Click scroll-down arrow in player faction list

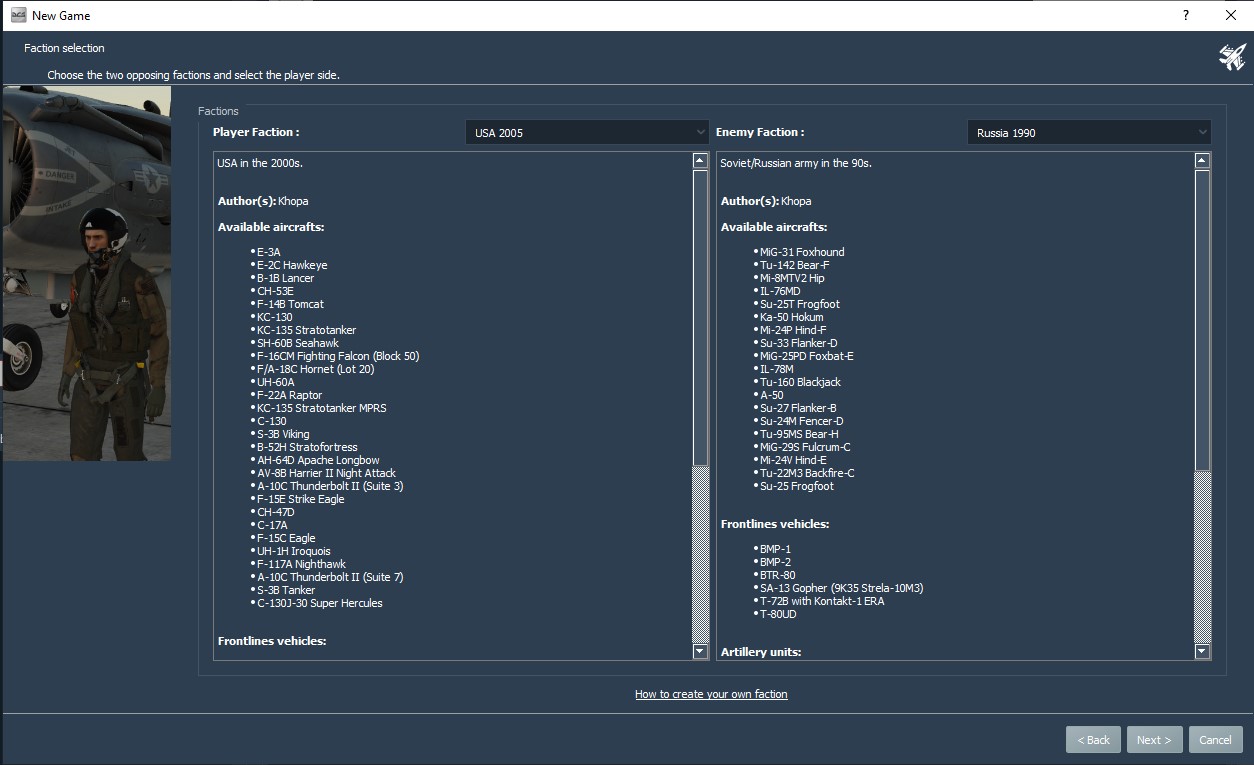coord(700,651)
